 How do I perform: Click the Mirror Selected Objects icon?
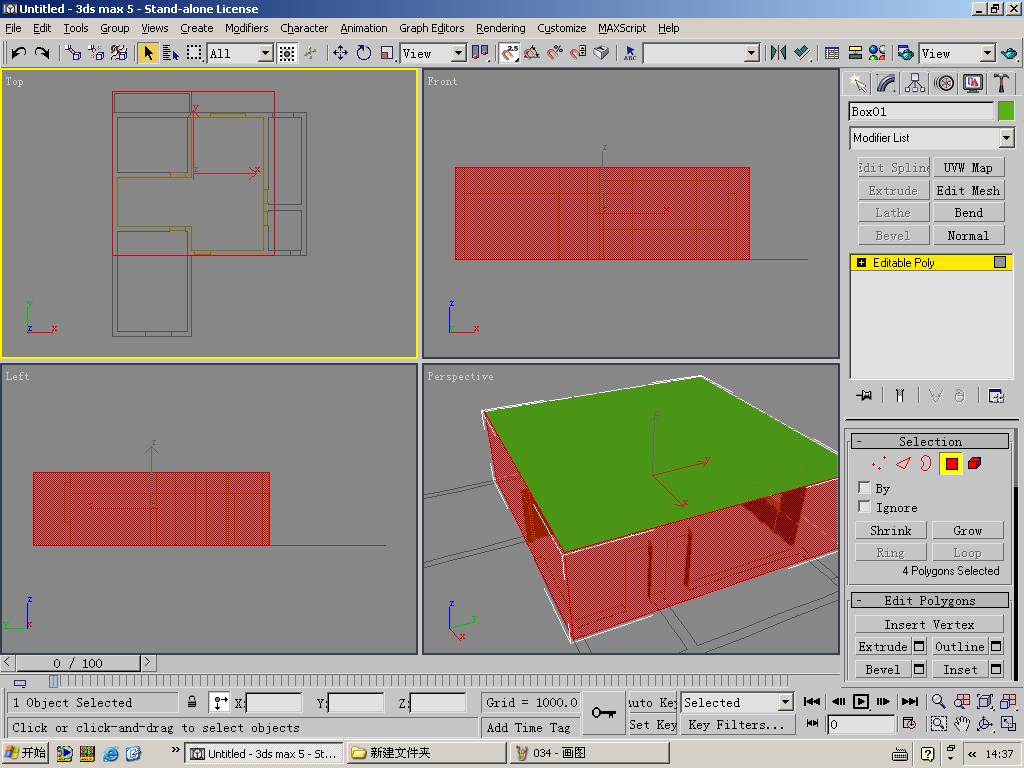(x=778, y=53)
